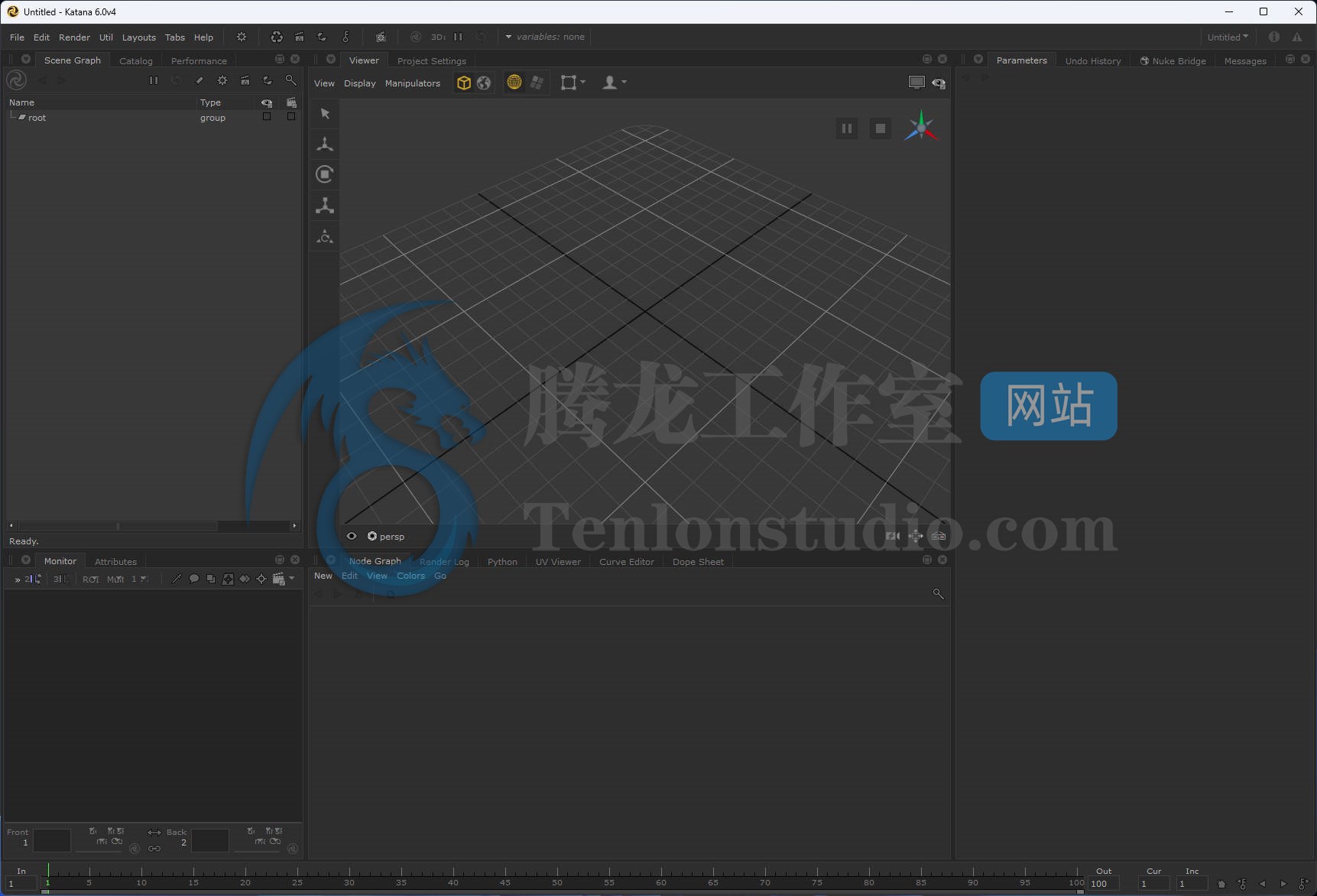
Task: Click the persp camera label
Action: [x=391, y=537]
